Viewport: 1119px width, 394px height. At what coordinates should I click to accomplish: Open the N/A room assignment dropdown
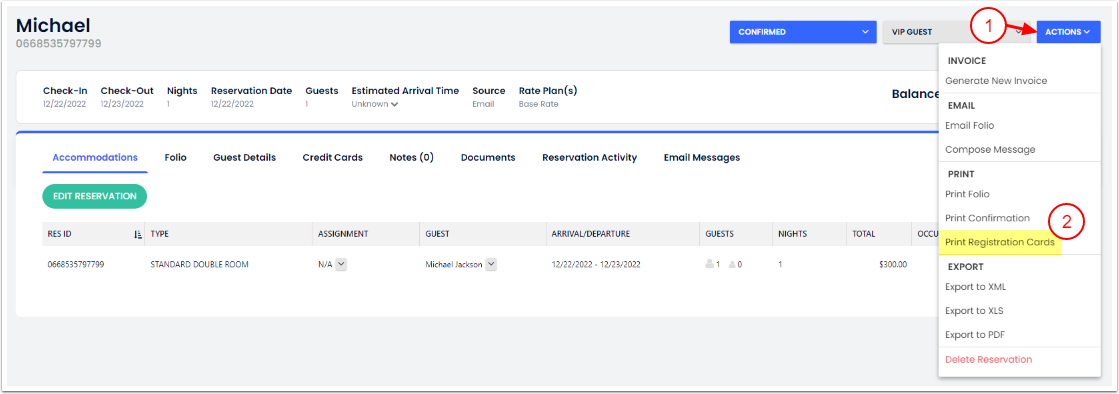pos(341,264)
